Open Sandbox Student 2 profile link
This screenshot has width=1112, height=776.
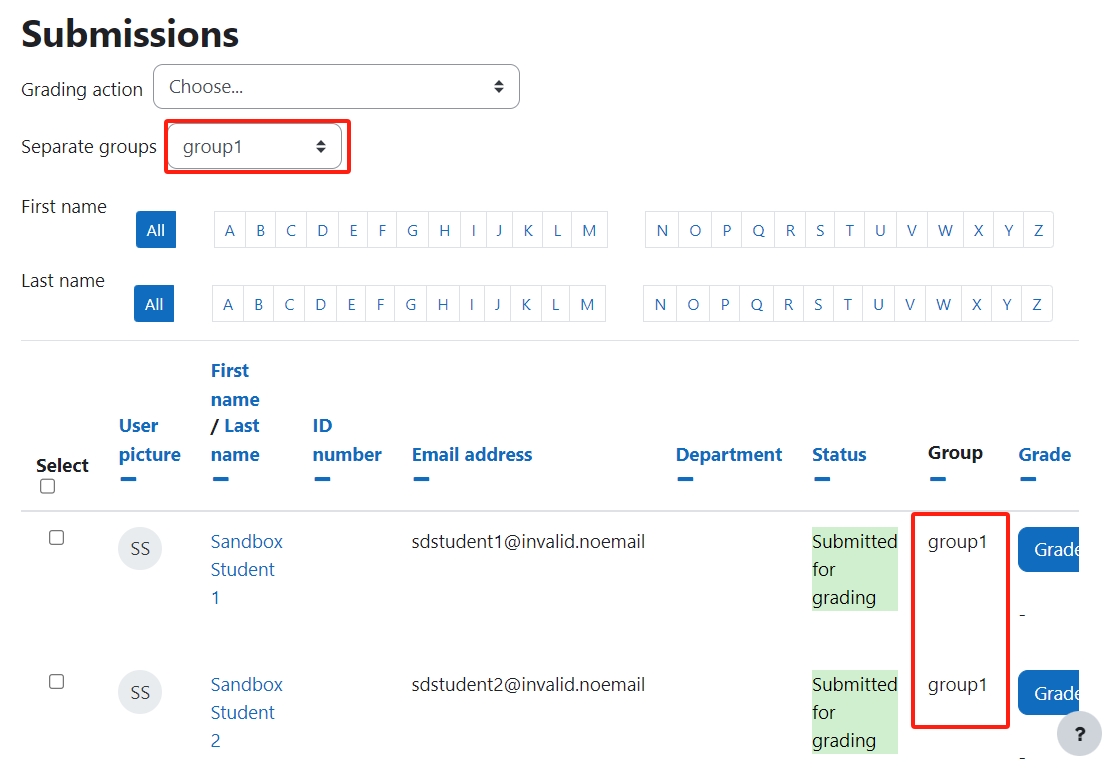tap(246, 712)
